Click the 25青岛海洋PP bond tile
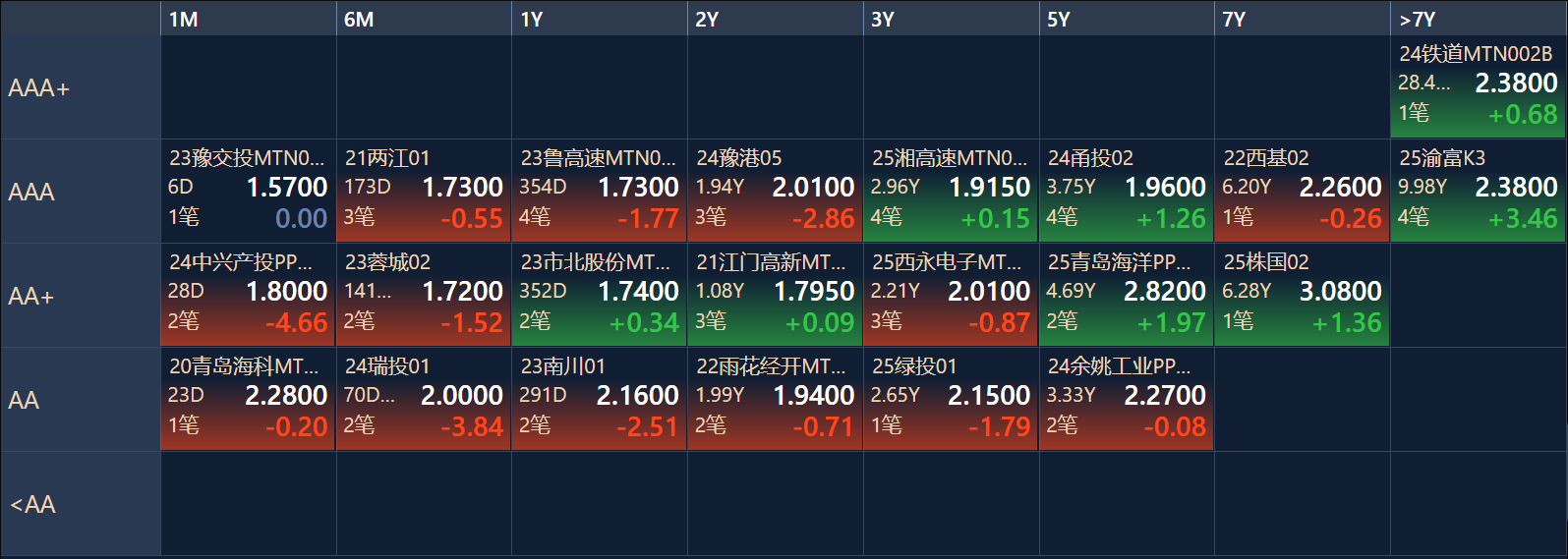This screenshot has height=559, width=1568. (1126, 296)
